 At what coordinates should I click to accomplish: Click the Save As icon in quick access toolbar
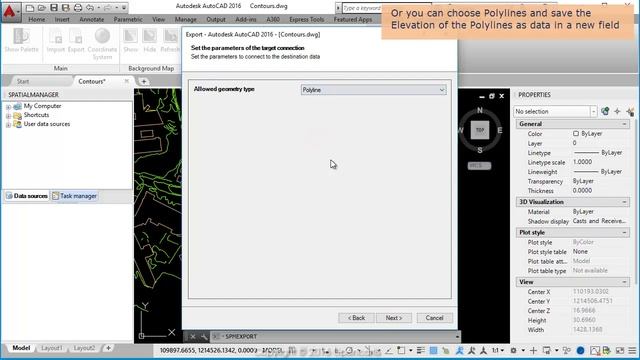coord(65,8)
